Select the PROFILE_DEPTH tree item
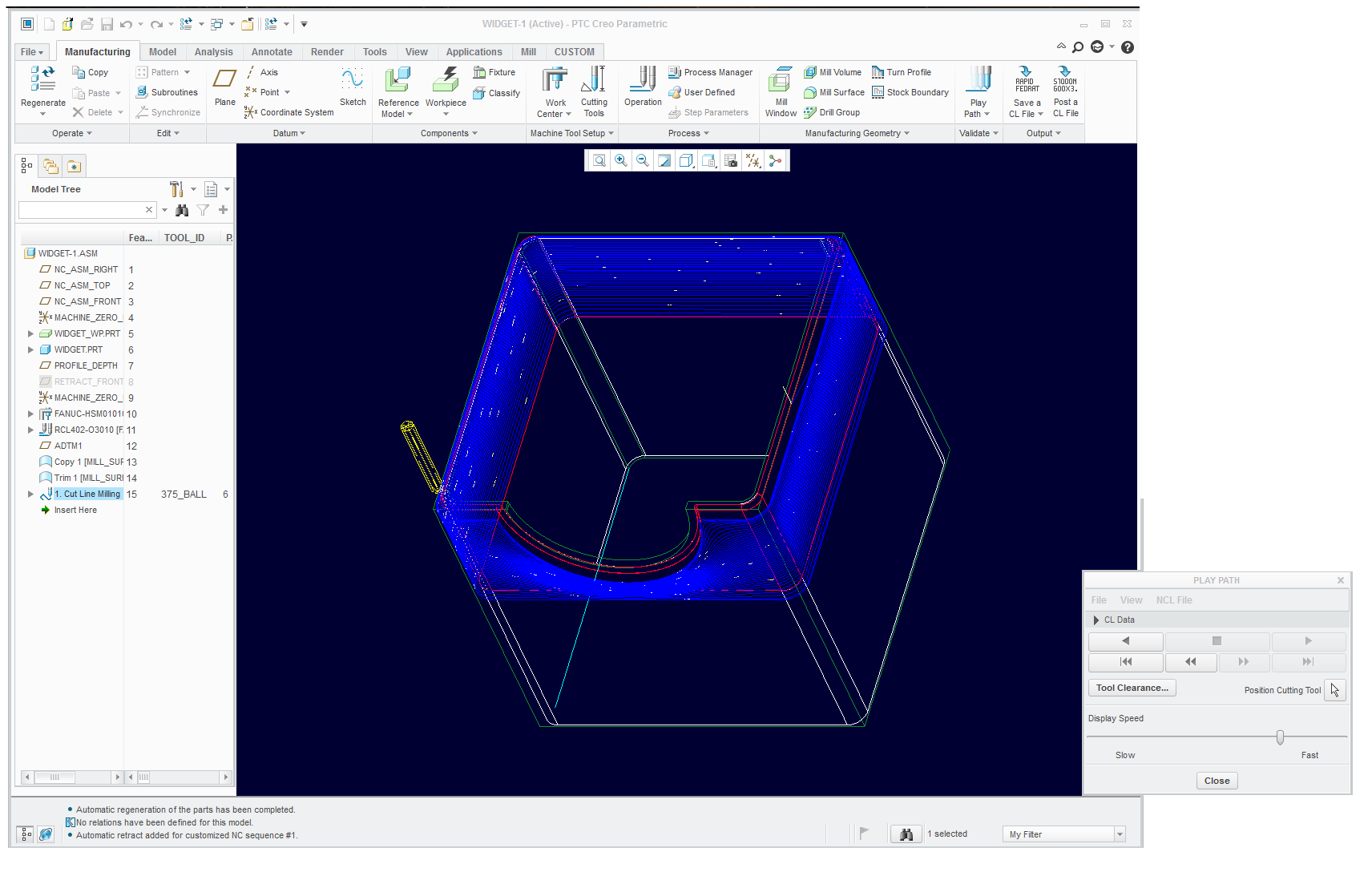This screenshot has height=872, width=1372. coord(79,365)
